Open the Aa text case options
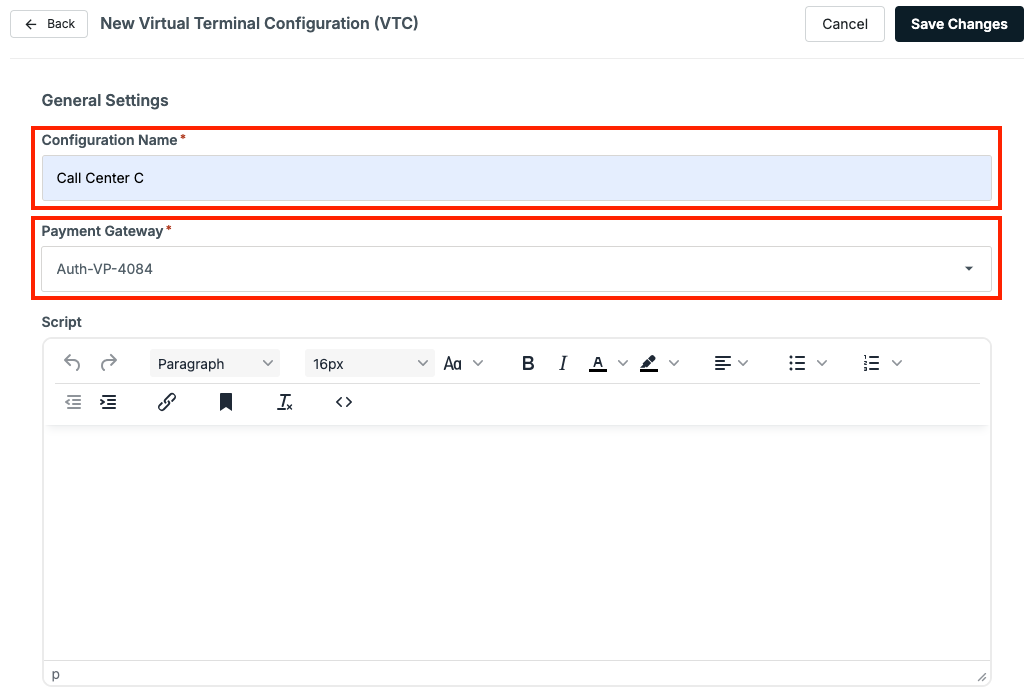The height and width of the screenshot is (697, 1032). 463,363
